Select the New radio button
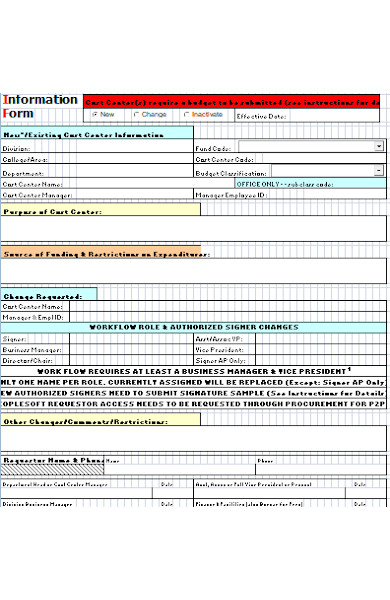 coord(95,114)
